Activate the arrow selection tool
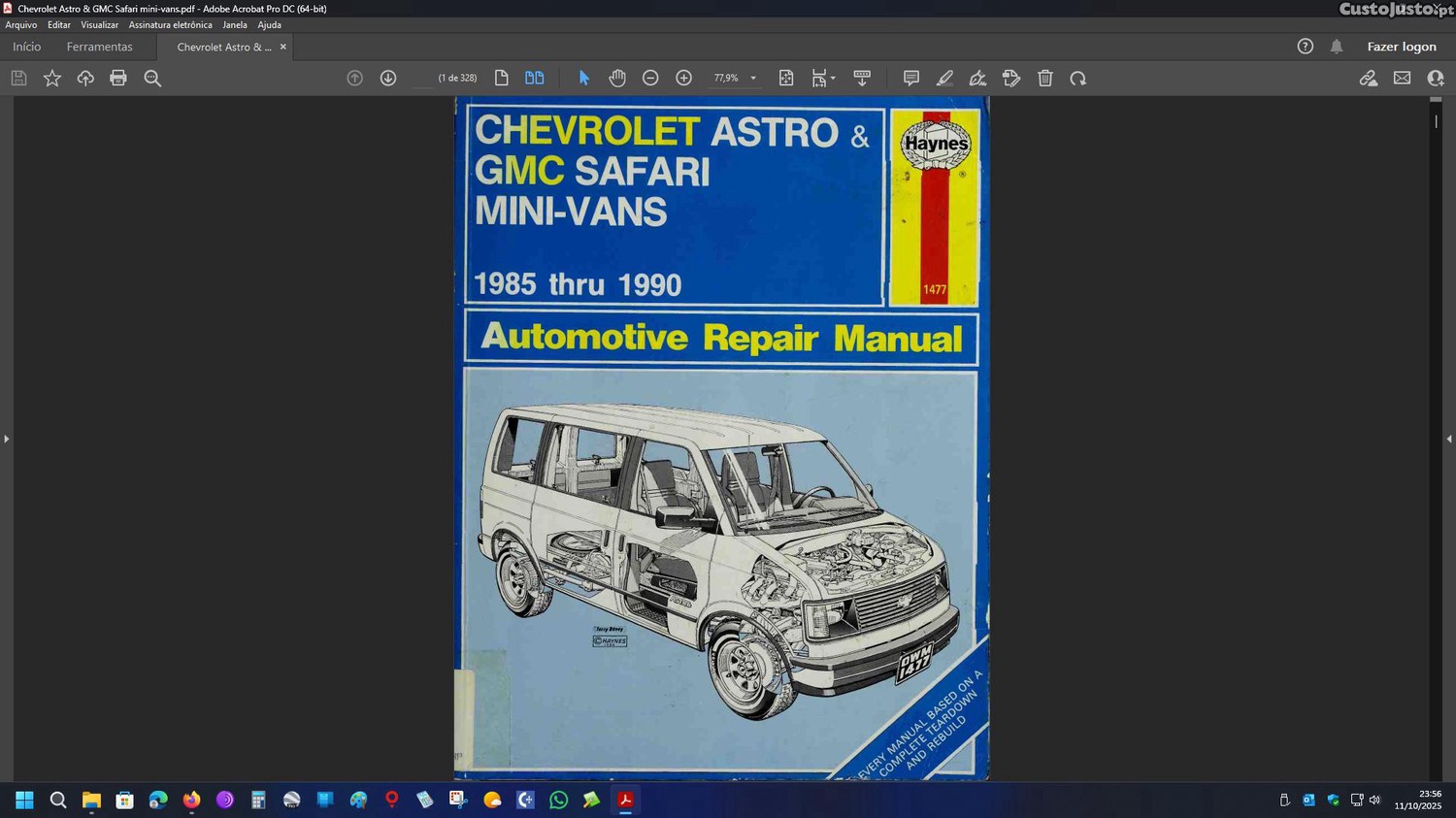The image size is (1456, 818). (584, 79)
